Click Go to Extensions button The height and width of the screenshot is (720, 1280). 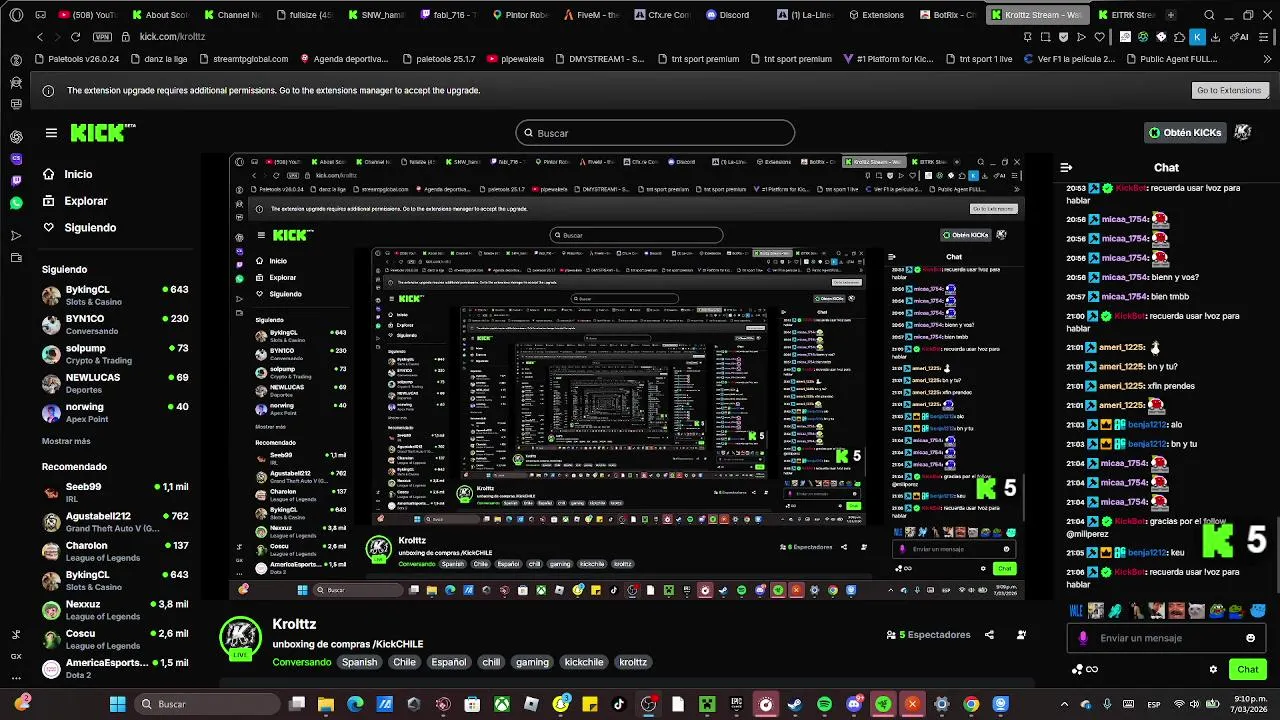(x=1229, y=90)
